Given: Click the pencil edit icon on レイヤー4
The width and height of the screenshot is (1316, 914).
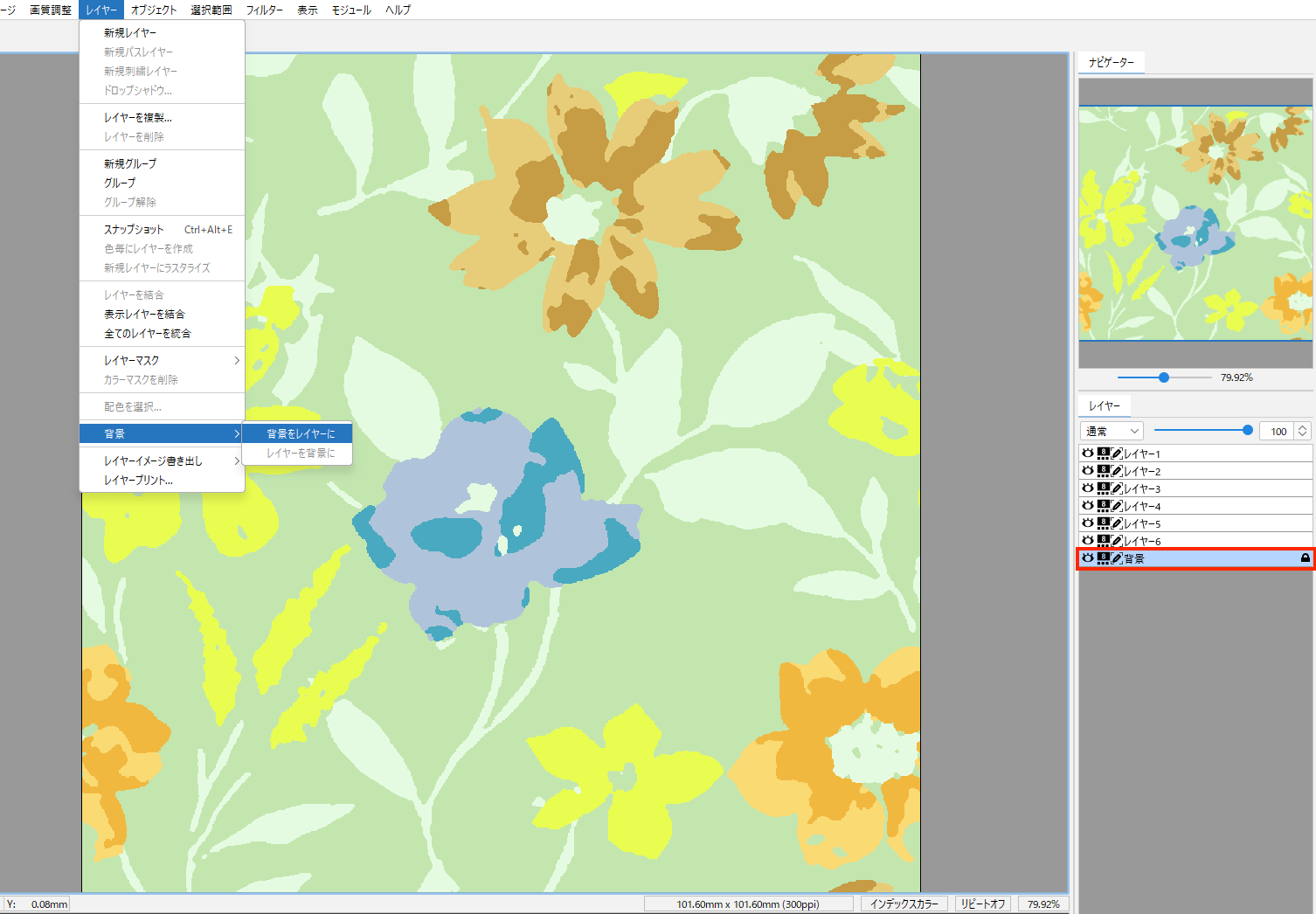Looking at the screenshot, I should coord(1117,506).
